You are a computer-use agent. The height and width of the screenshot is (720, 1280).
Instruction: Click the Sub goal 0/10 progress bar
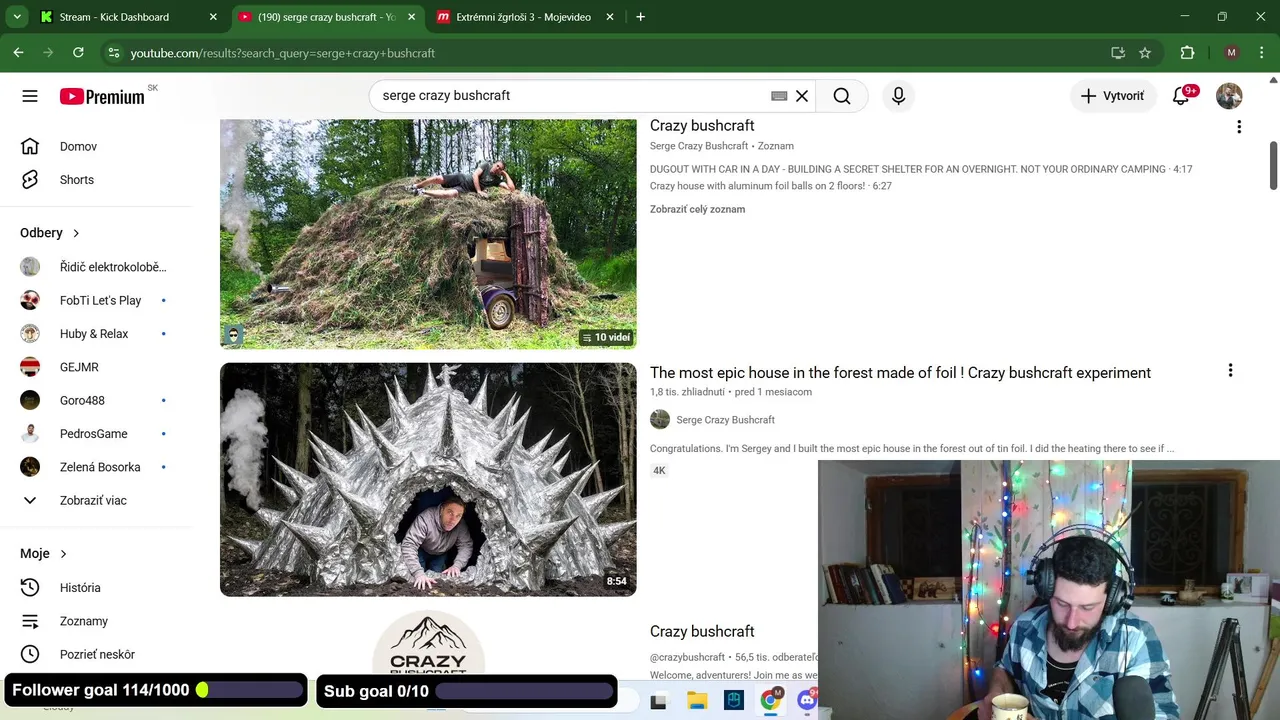click(x=524, y=691)
